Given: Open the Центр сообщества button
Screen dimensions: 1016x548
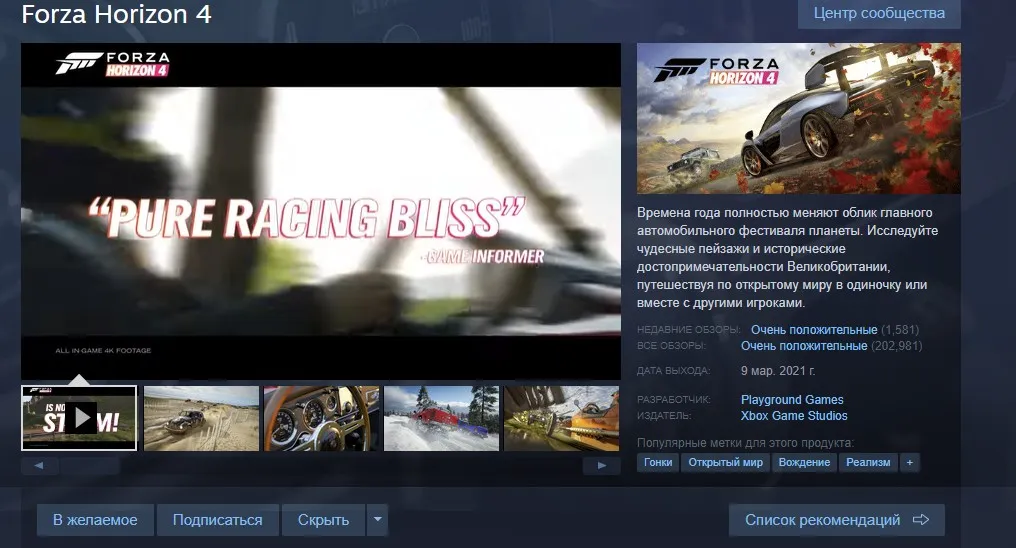Looking at the screenshot, I should click(879, 13).
